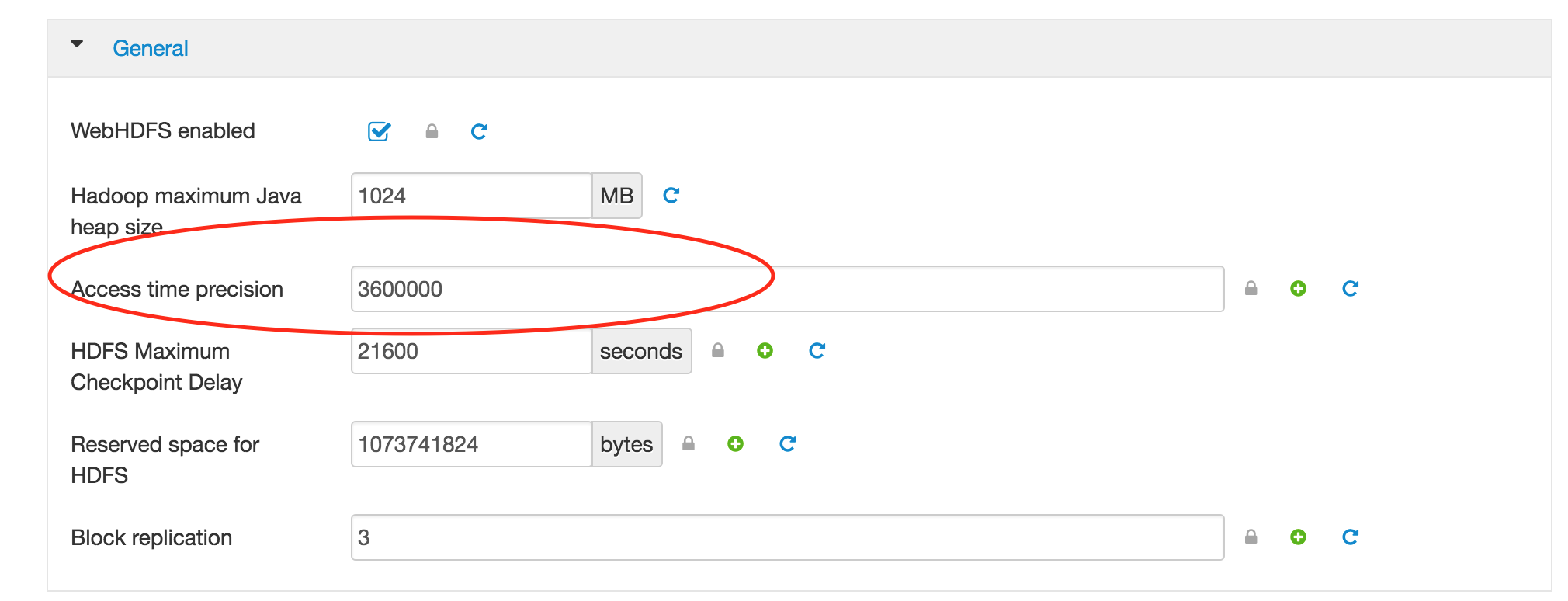Open the General section link
Image resolution: width=1568 pixels, height=601 pixels.
click(x=151, y=47)
